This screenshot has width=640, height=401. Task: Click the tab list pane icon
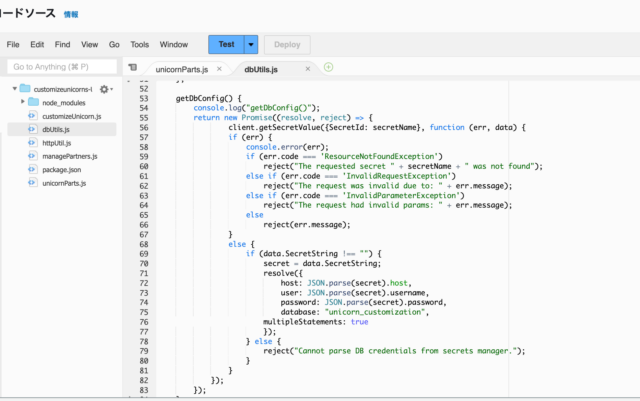pos(132,68)
